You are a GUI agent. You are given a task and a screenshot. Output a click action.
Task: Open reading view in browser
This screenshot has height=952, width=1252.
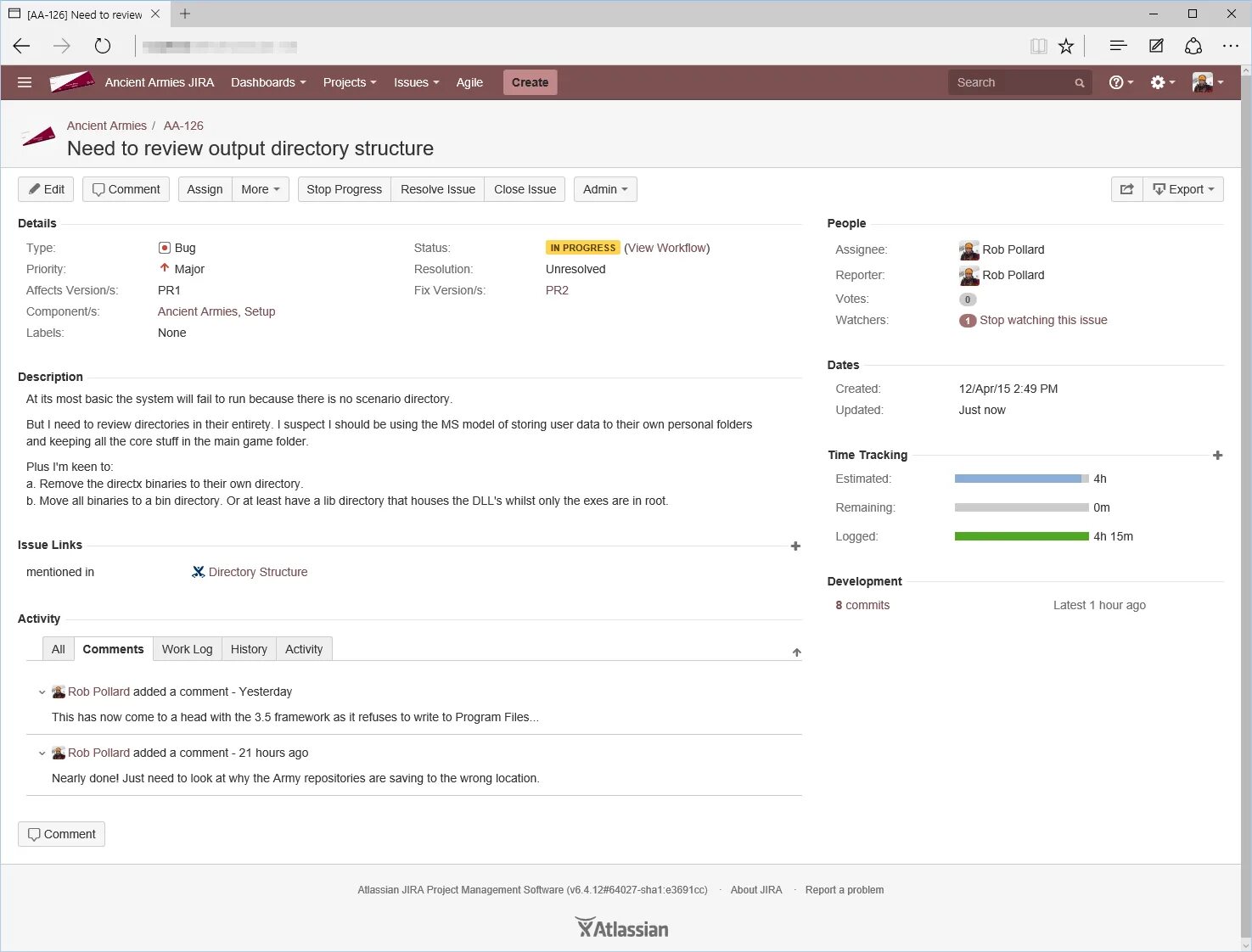point(1038,46)
